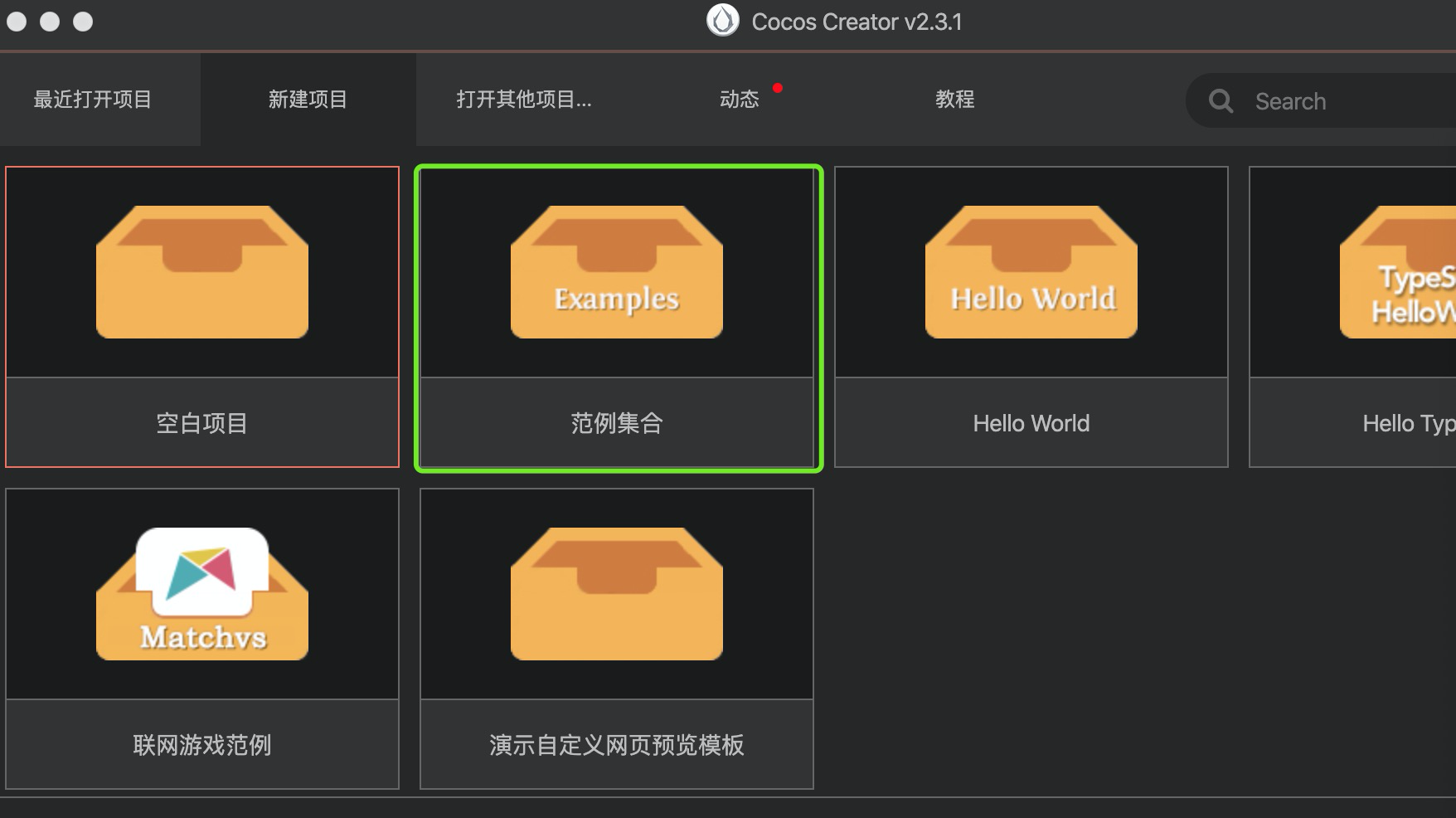Click the 范例集合 template label
This screenshot has width=1456, height=818.
pos(617,423)
